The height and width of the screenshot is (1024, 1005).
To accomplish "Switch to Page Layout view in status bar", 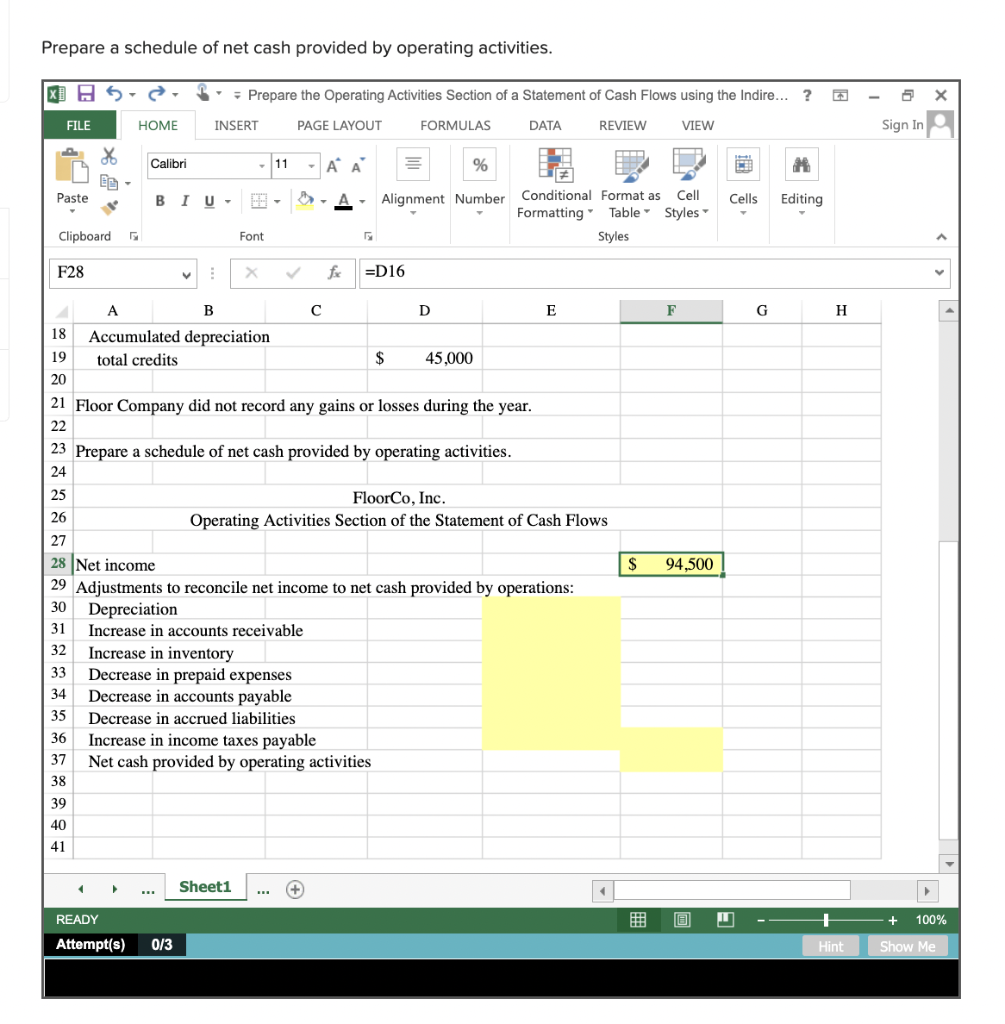I will [681, 919].
